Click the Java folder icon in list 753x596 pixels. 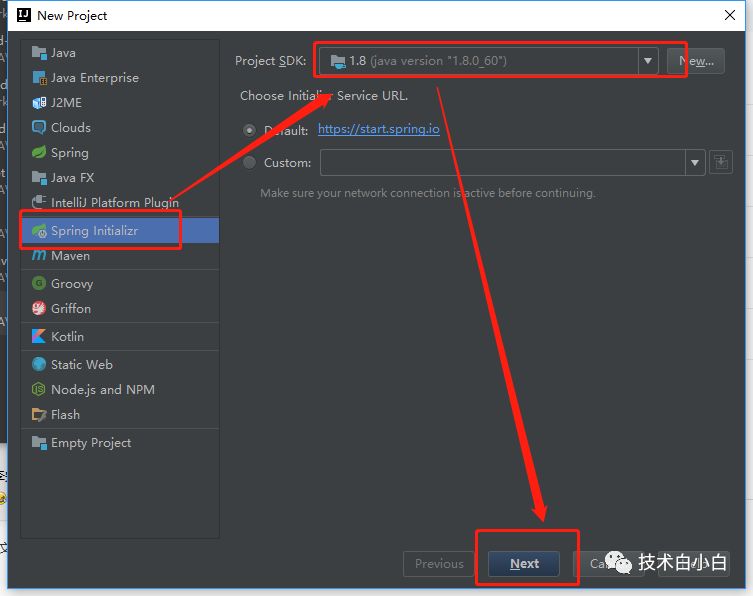click(x=39, y=52)
